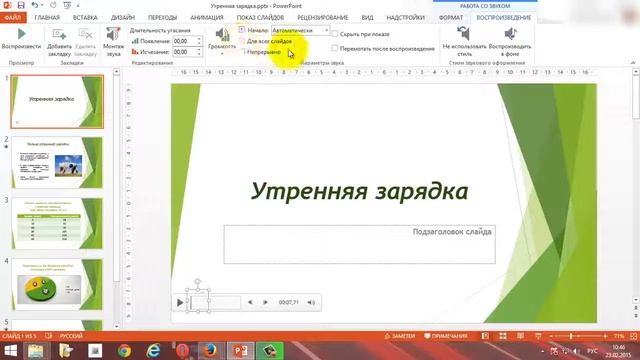Switch to reading view in status bar
The width and height of the screenshot is (640, 360).
click(x=520, y=336)
